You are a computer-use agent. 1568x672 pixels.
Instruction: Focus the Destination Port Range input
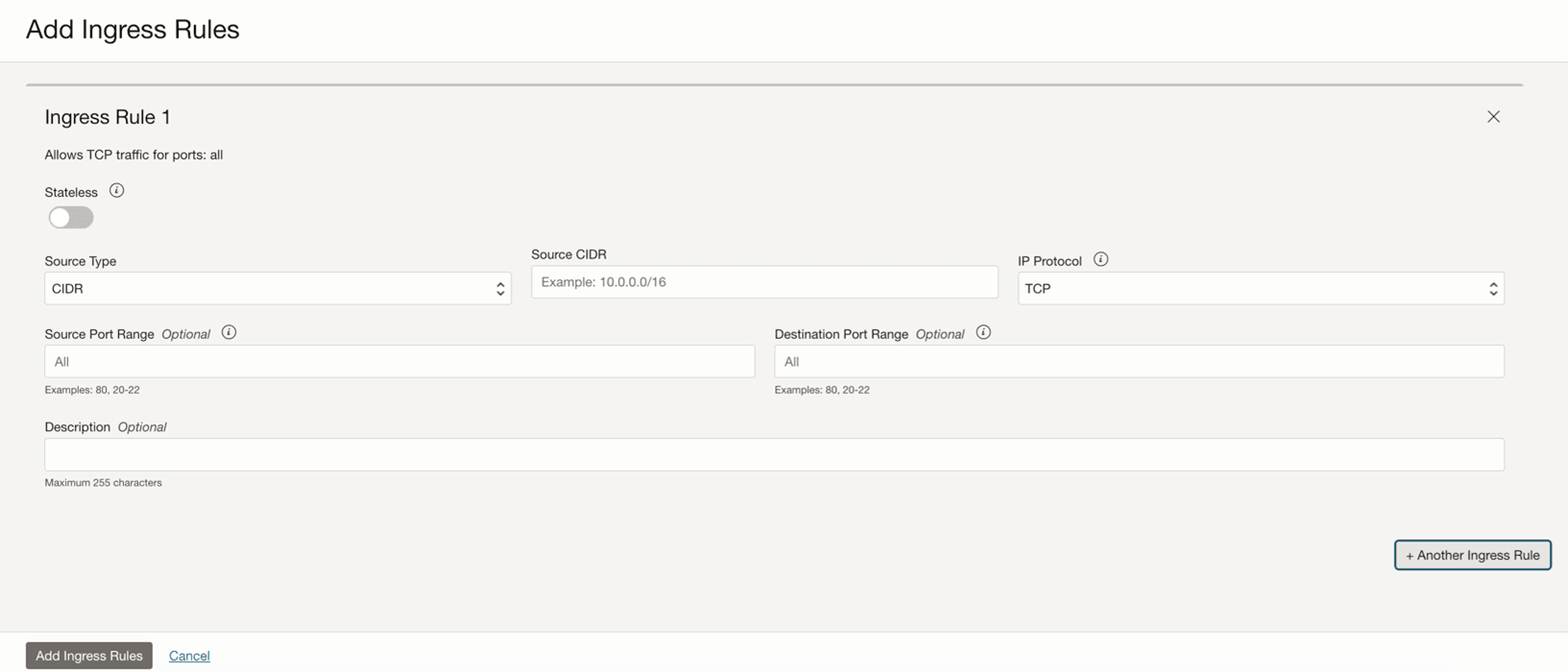pos(1139,362)
